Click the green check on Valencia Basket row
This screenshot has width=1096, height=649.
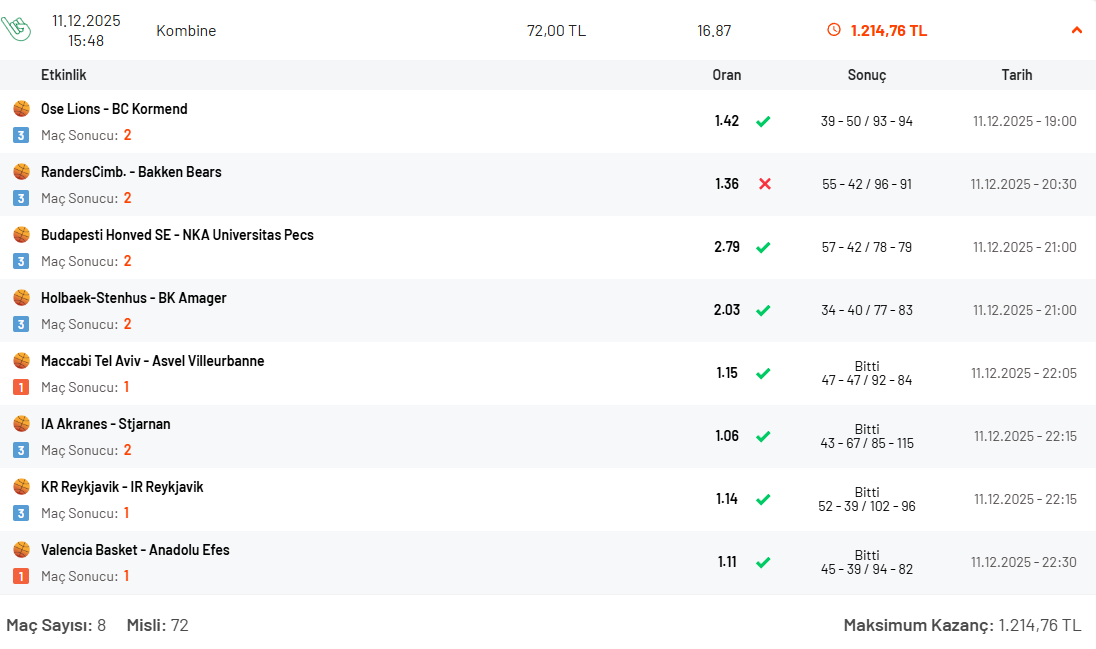point(763,562)
